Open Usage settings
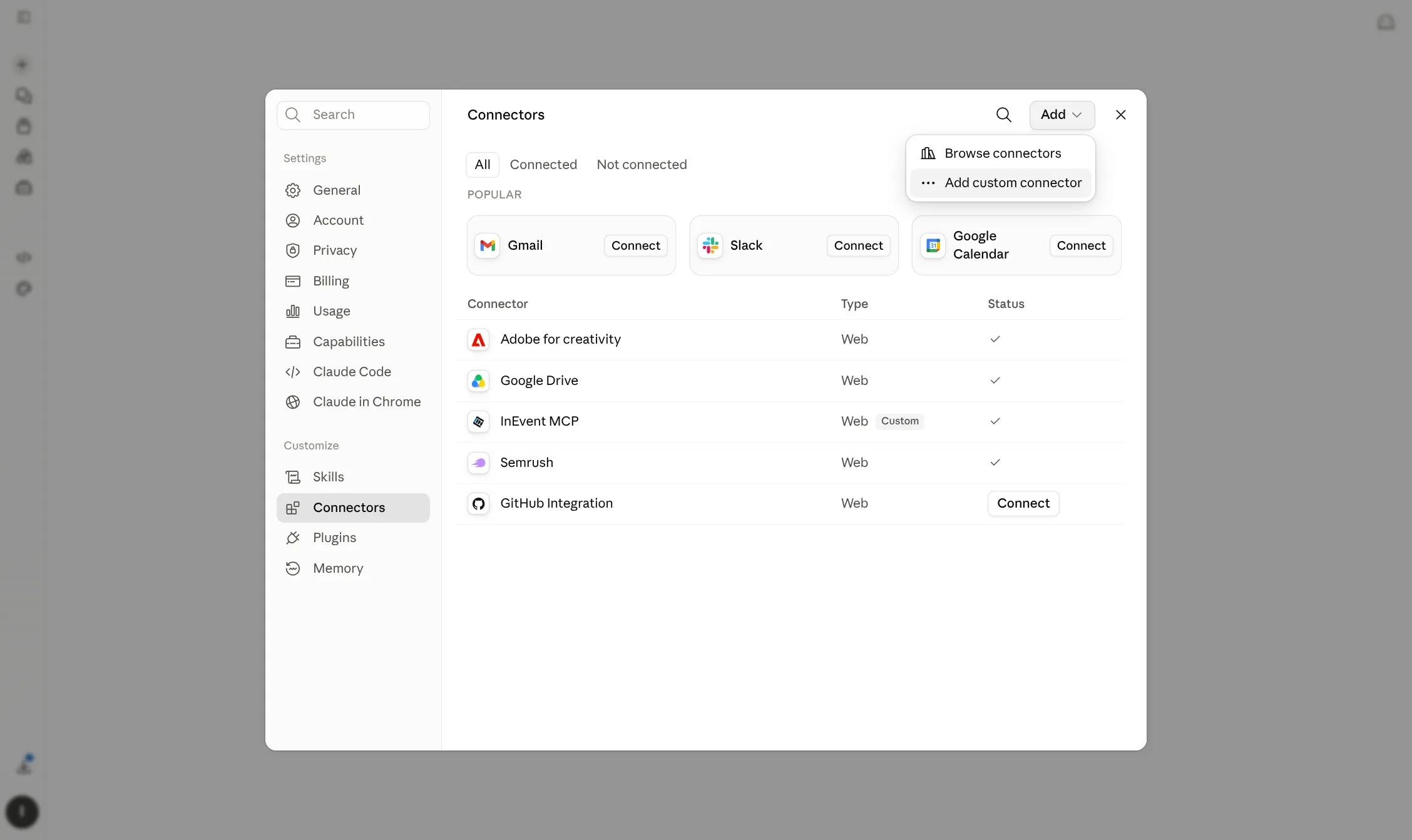 tap(353, 311)
